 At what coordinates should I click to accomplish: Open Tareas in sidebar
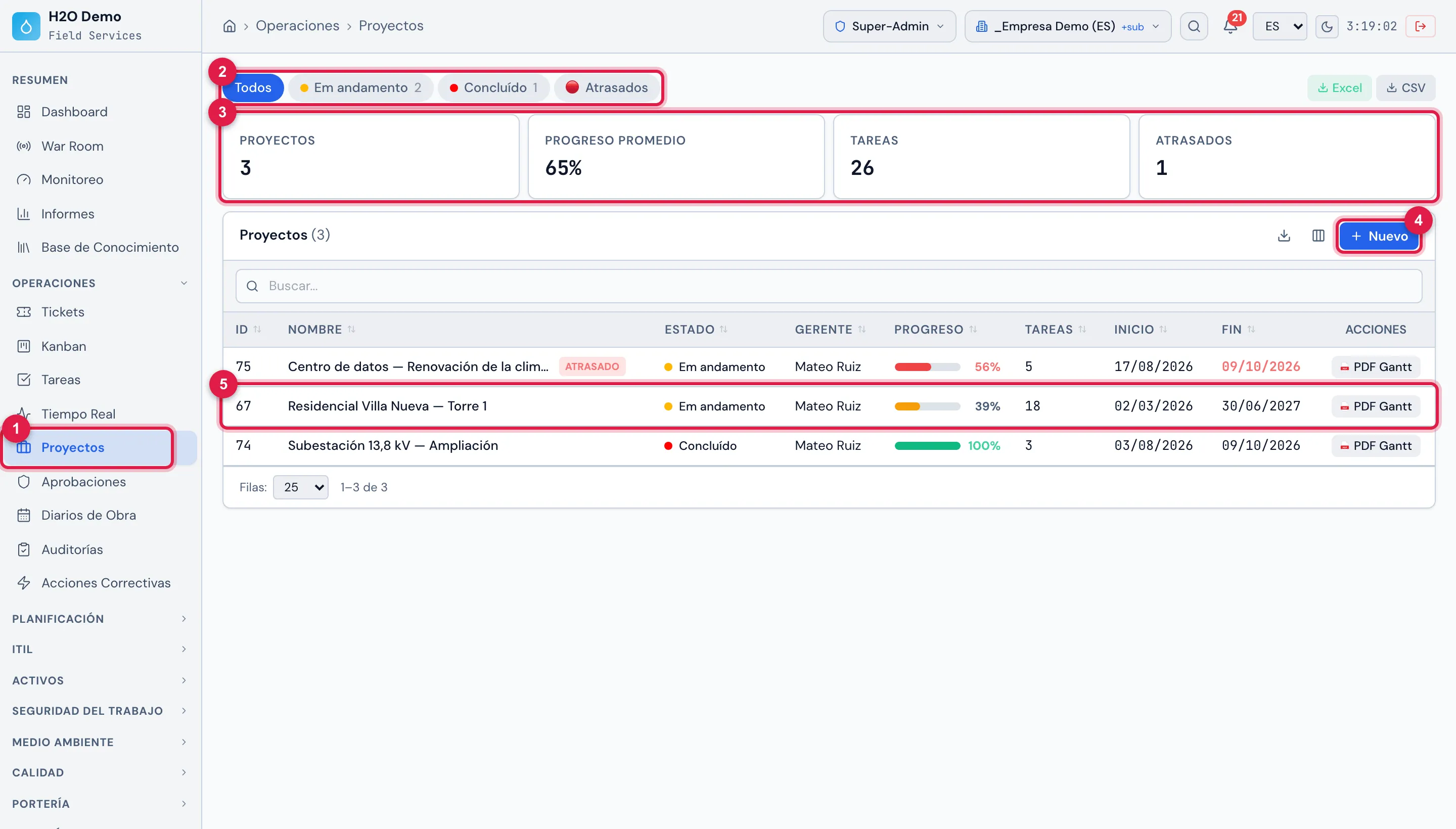[61, 380]
